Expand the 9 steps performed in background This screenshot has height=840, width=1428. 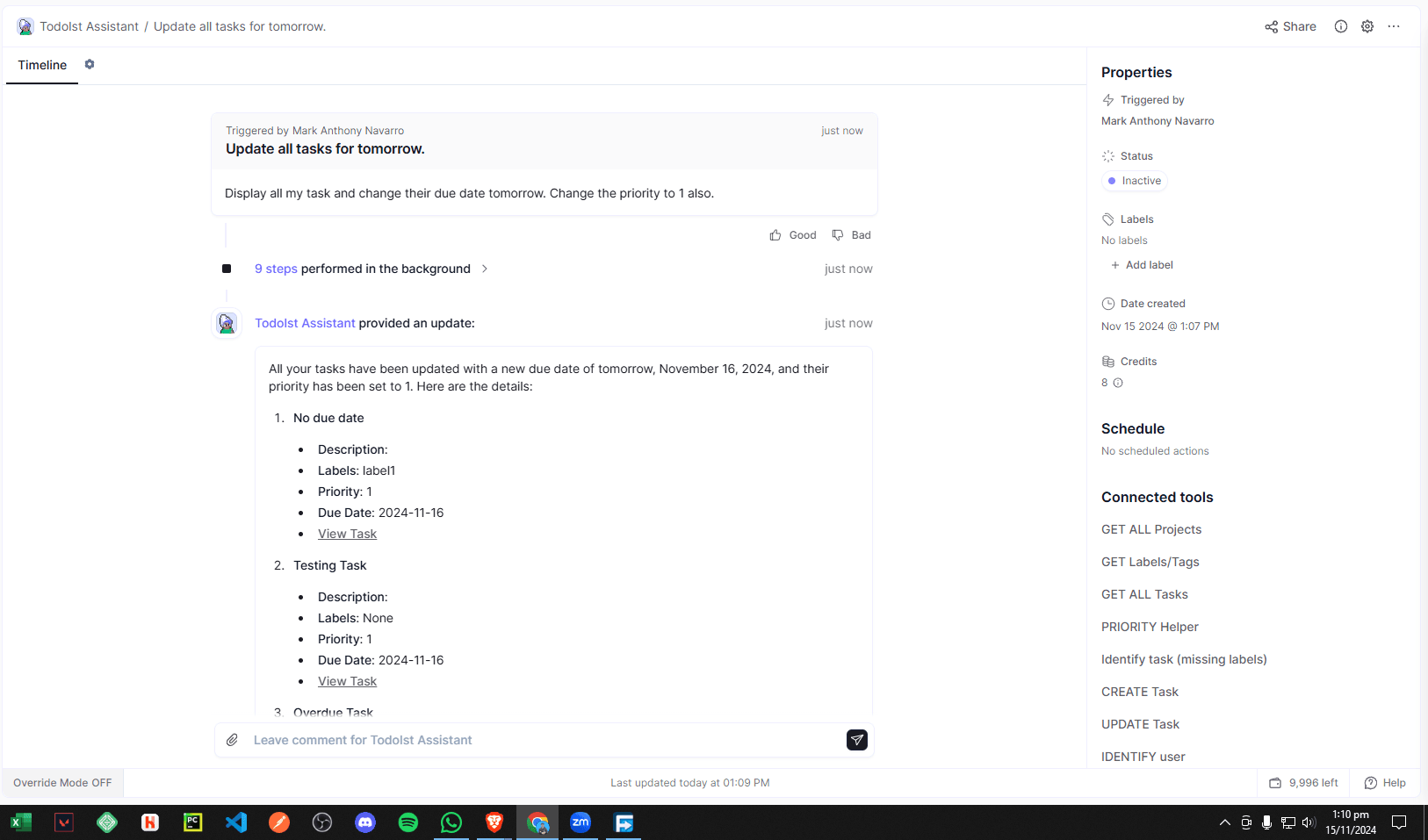pyautogui.click(x=484, y=269)
